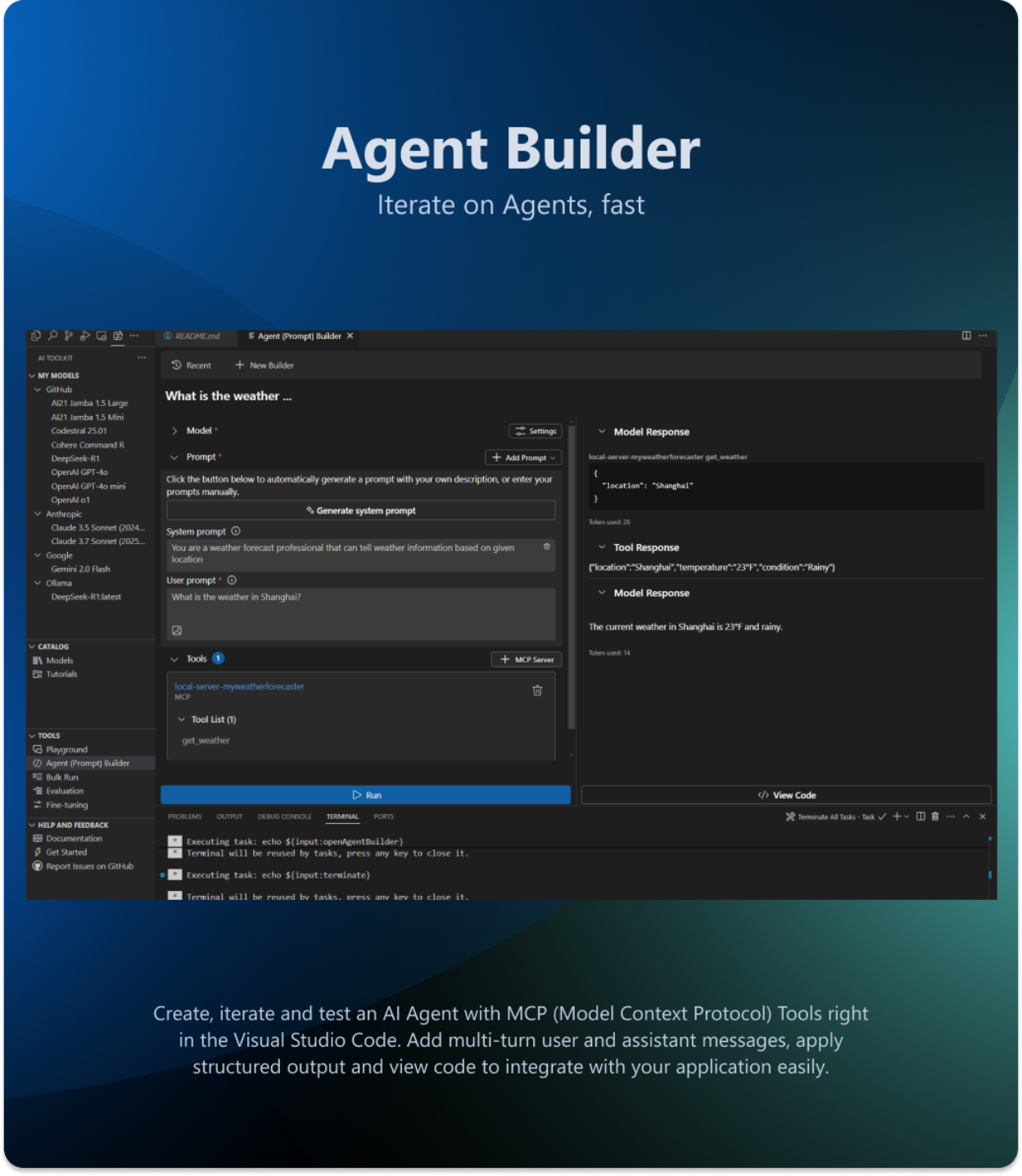
Task: Collapse the TOOLS sidebar section
Action: point(32,736)
